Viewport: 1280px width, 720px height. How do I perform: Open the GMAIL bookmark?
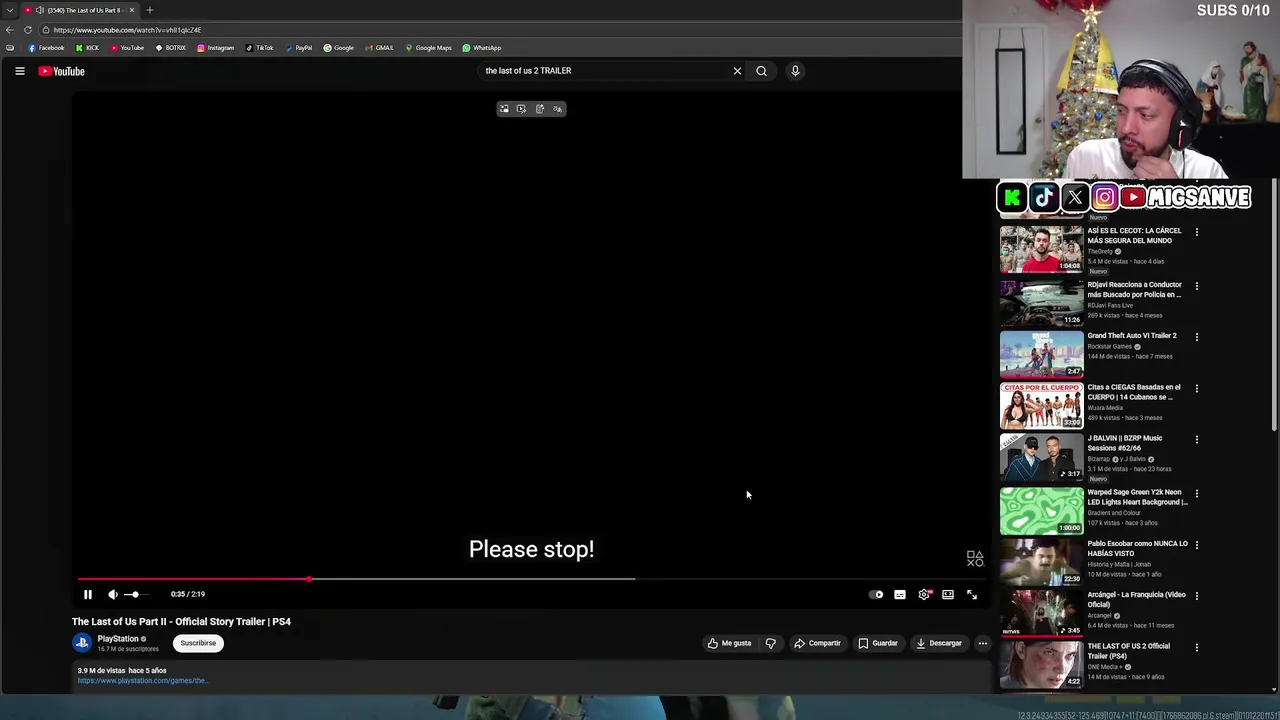coord(379,48)
